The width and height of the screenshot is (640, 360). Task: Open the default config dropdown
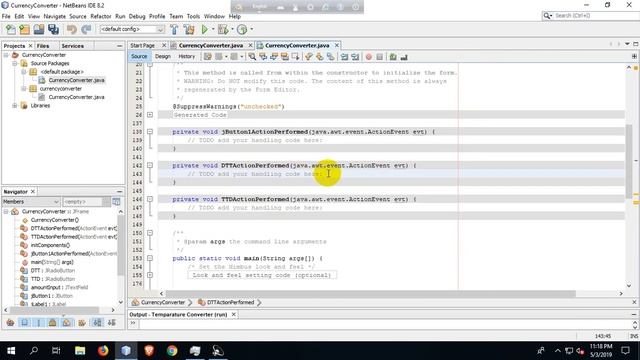click(x=132, y=29)
